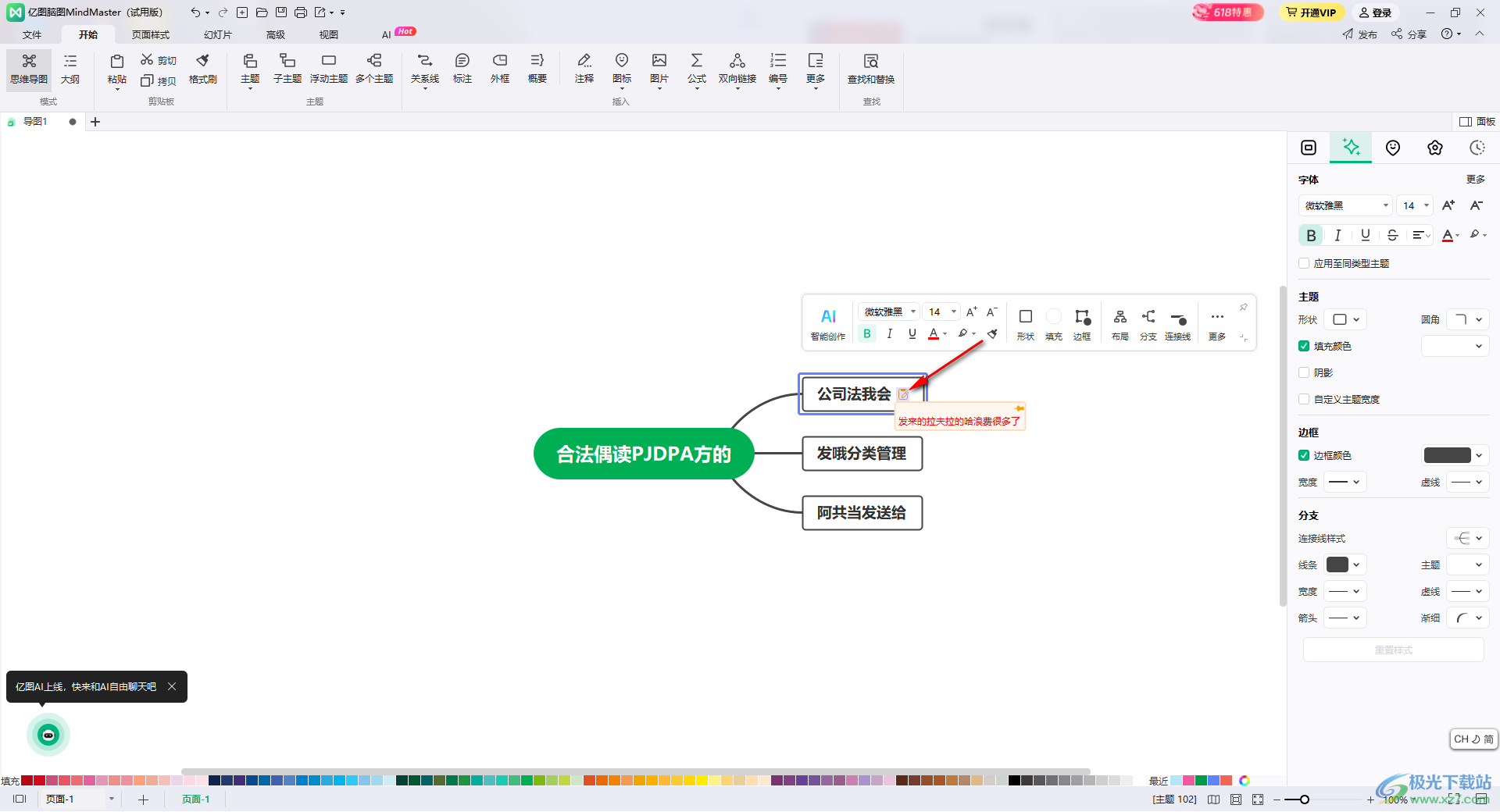Image resolution: width=1500 pixels, height=812 pixels.
Task: Uncheck the 填充颜色 checkbox
Action: (1304, 346)
